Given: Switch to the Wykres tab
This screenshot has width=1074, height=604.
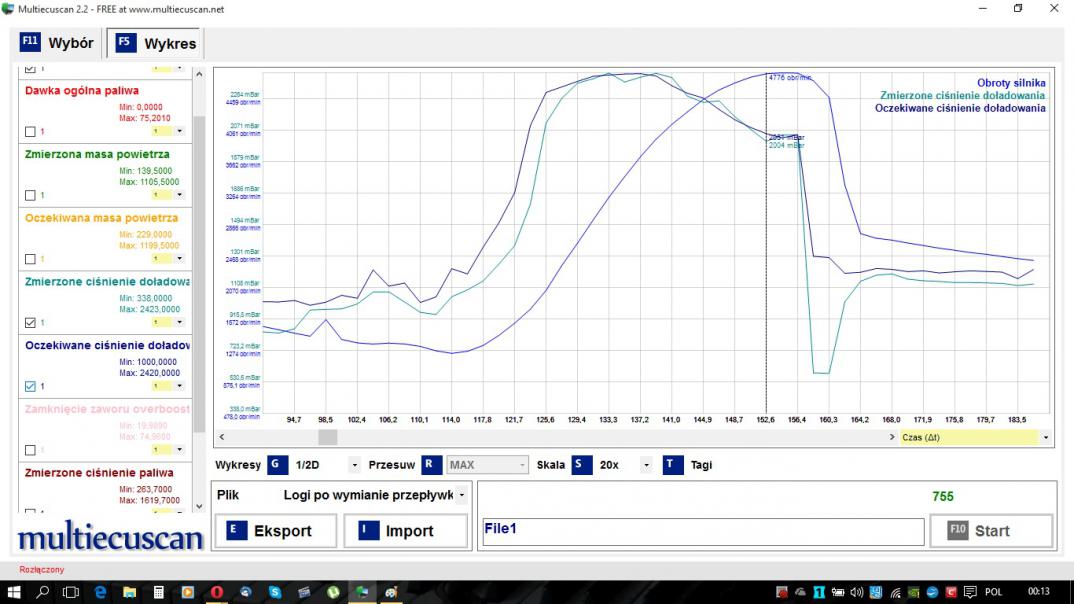Looking at the screenshot, I should click(156, 43).
